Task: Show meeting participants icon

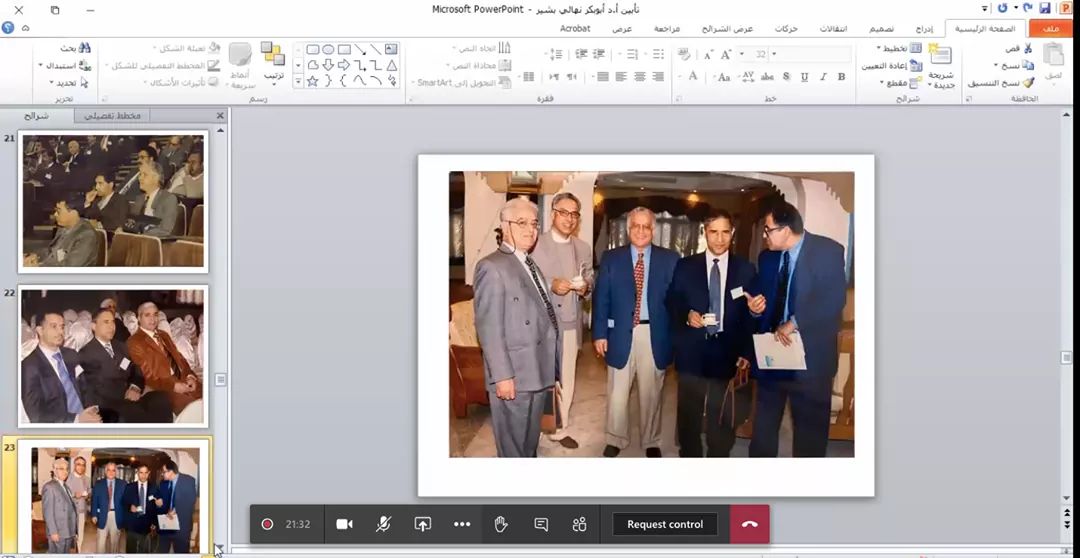Action: (x=579, y=524)
